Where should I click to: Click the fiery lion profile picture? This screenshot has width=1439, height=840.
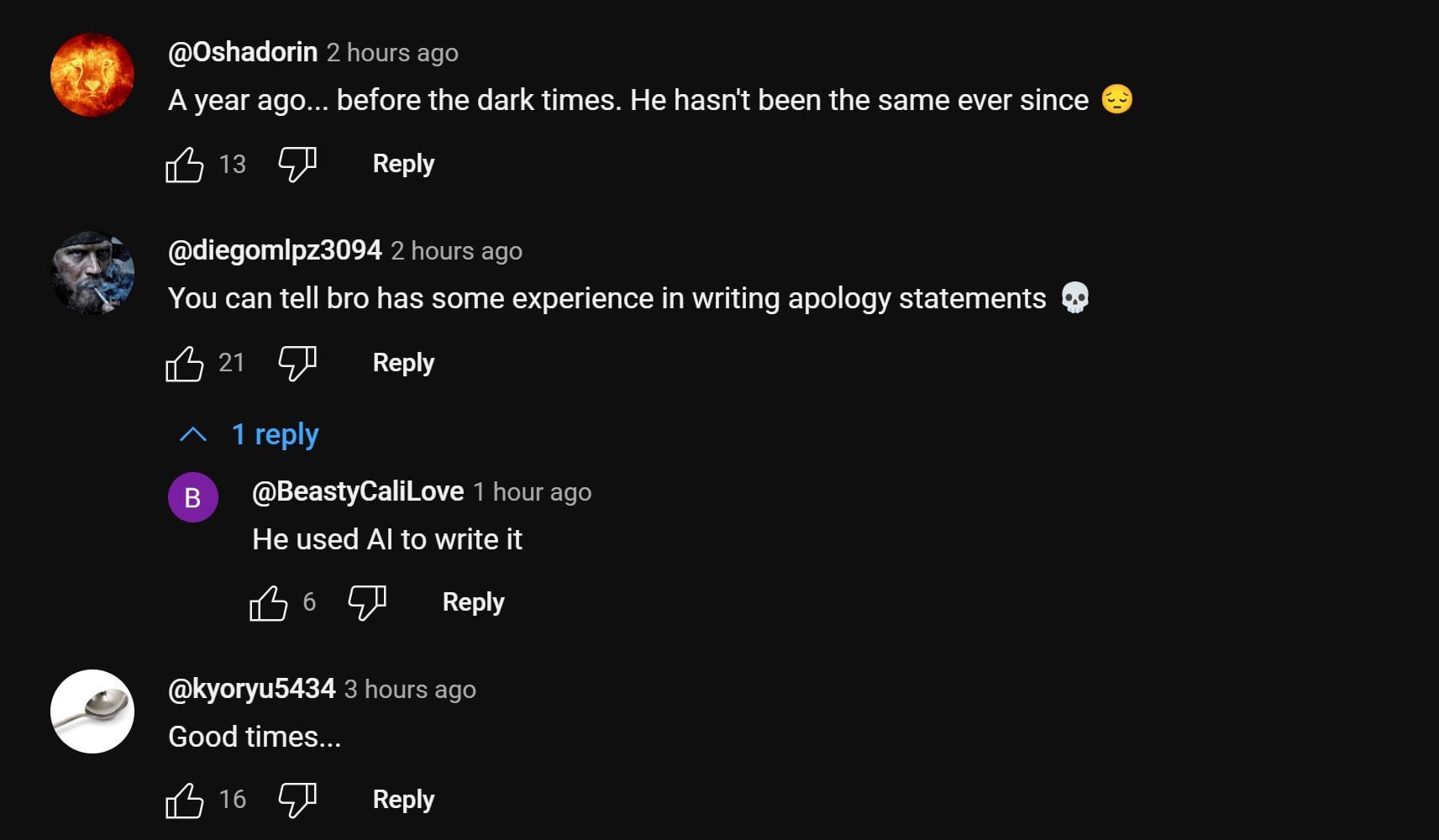coord(92,75)
